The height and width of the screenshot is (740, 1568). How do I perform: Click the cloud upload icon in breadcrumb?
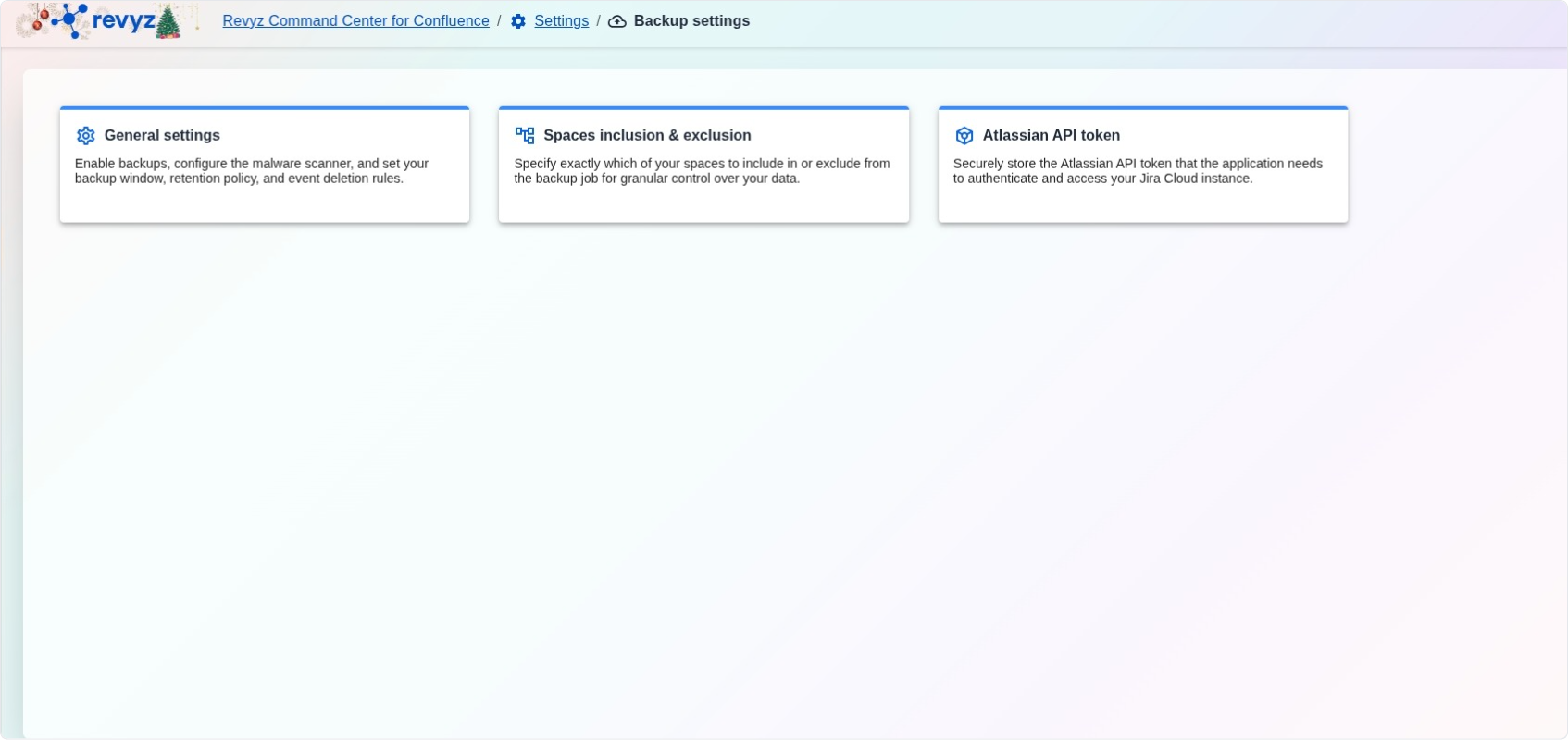(617, 21)
